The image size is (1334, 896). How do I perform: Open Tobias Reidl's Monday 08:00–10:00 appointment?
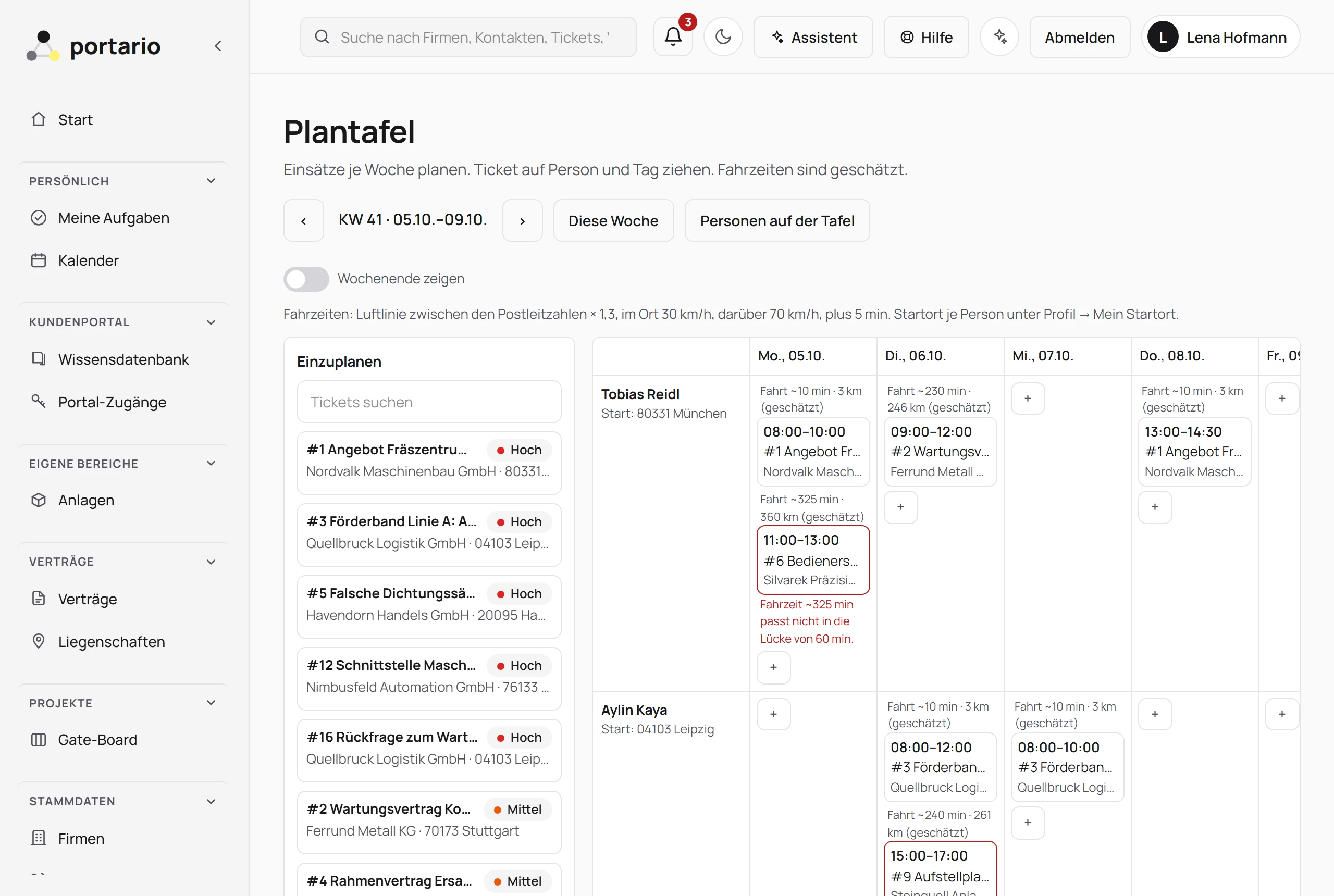813,452
